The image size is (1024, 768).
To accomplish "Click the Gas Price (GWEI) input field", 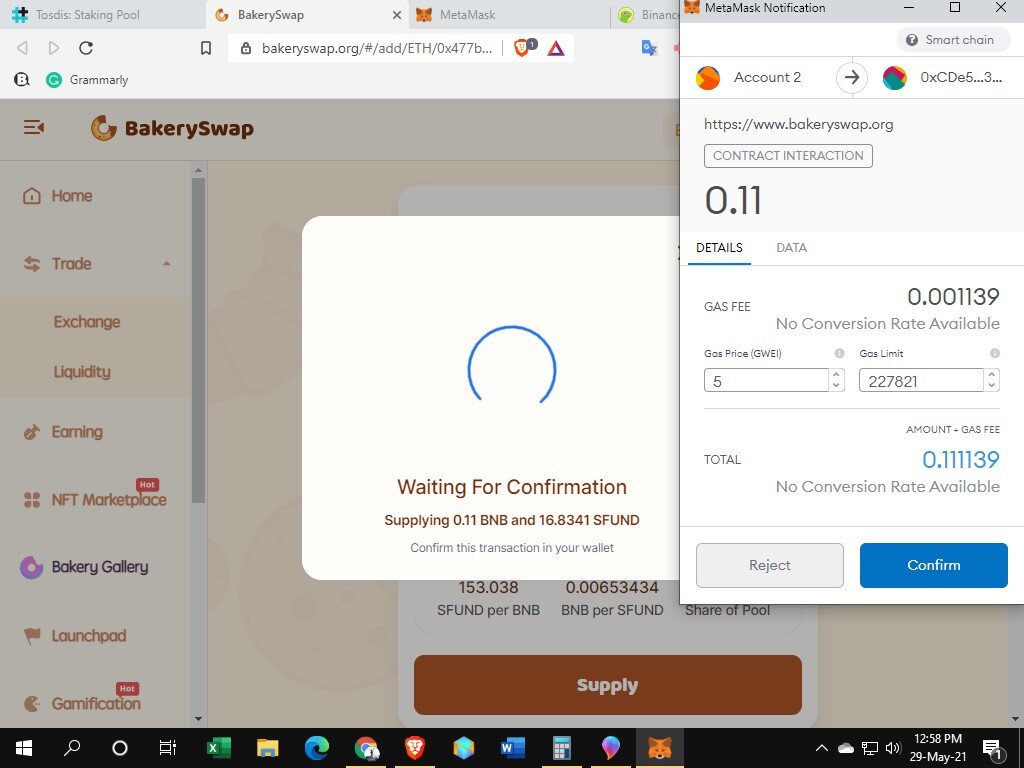I will point(766,381).
